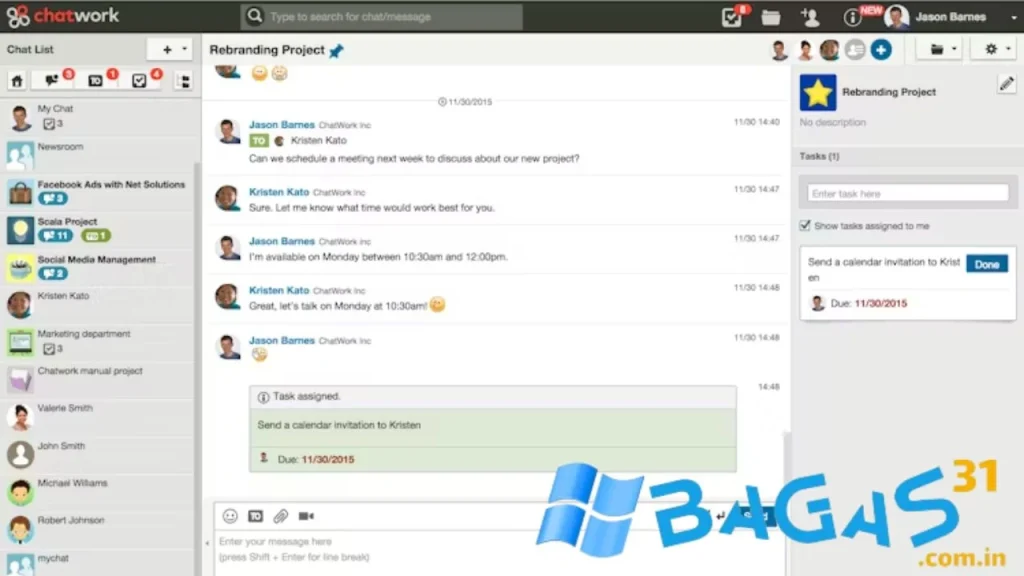
Task: Click the emoticon picker in message toolbar
Action: coord(230,516)
